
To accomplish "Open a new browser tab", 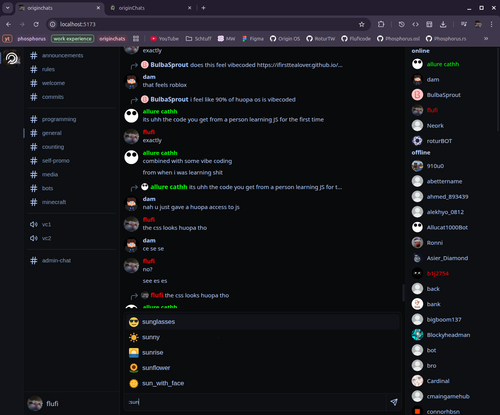I will click(203, 8).
